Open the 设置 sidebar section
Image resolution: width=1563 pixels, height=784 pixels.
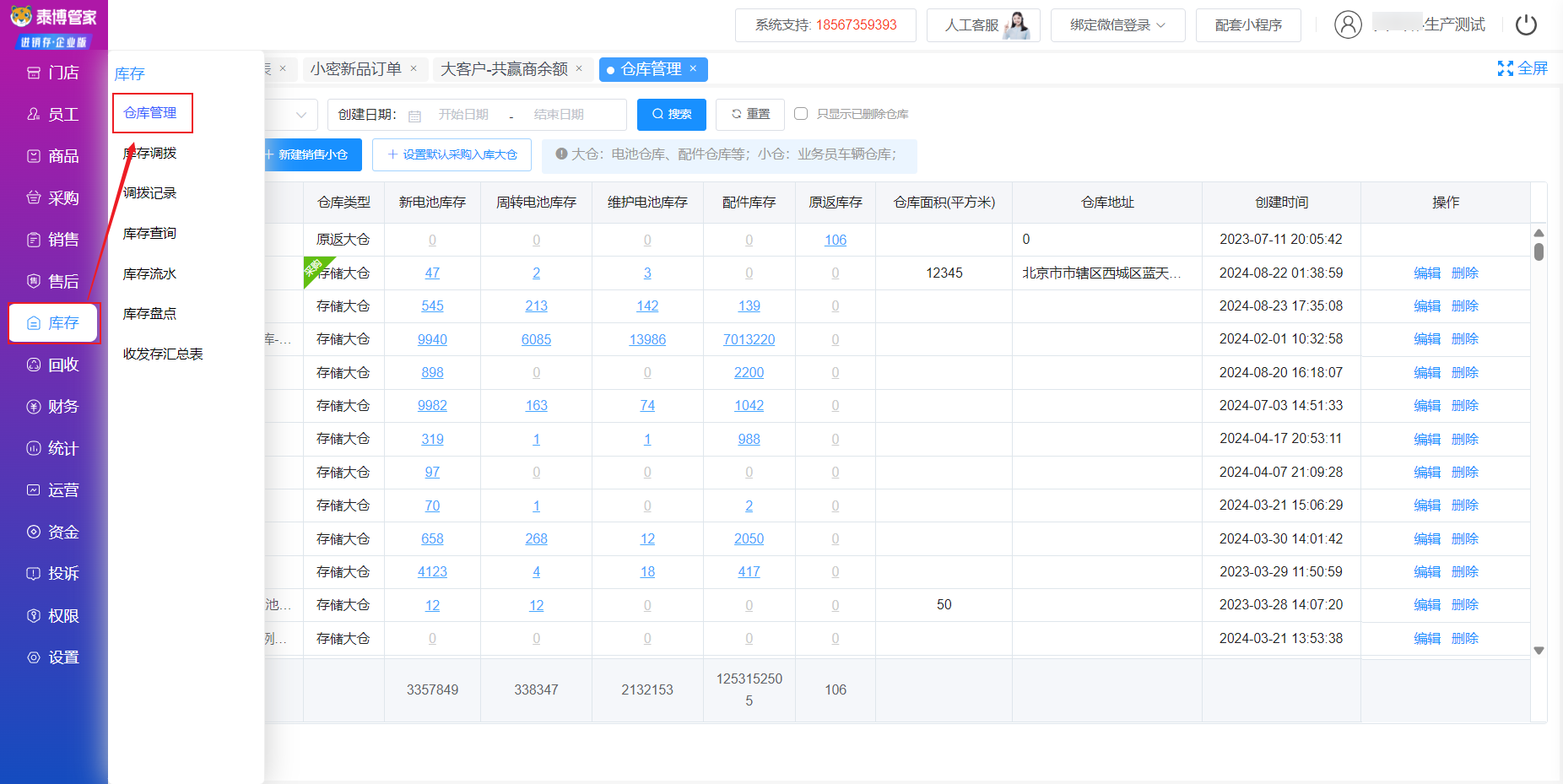(53, 657)
